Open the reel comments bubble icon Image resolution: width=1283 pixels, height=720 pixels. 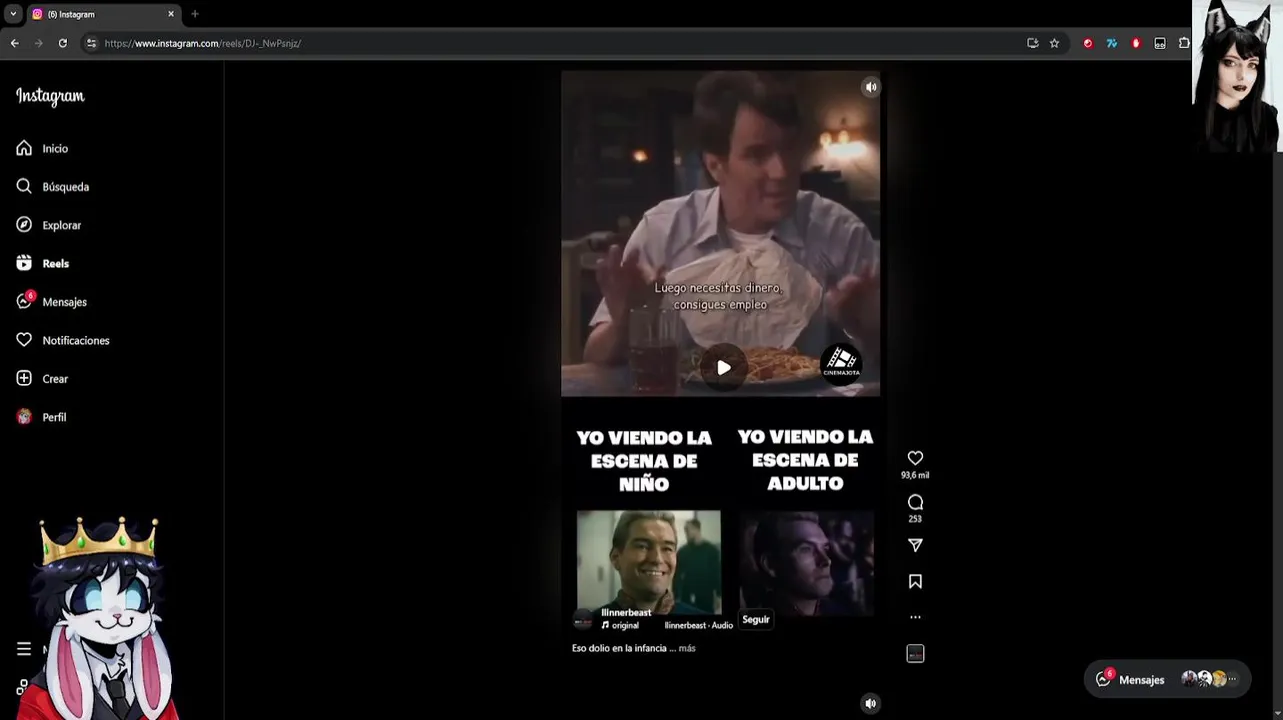pos(915,502)
